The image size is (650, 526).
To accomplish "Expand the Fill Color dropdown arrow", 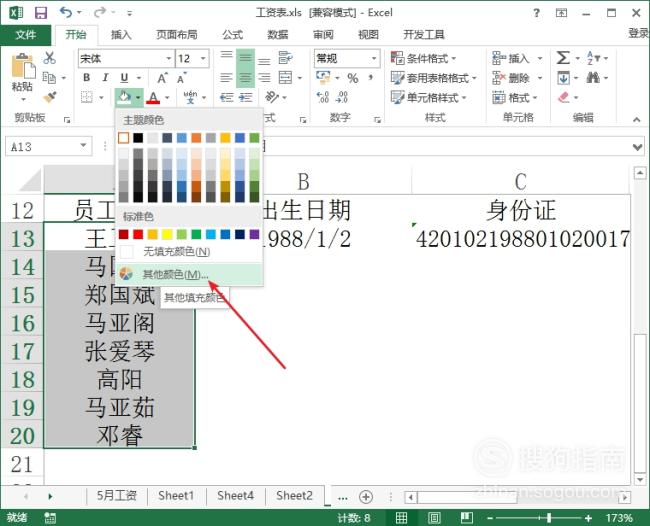I will pos(138,98).
